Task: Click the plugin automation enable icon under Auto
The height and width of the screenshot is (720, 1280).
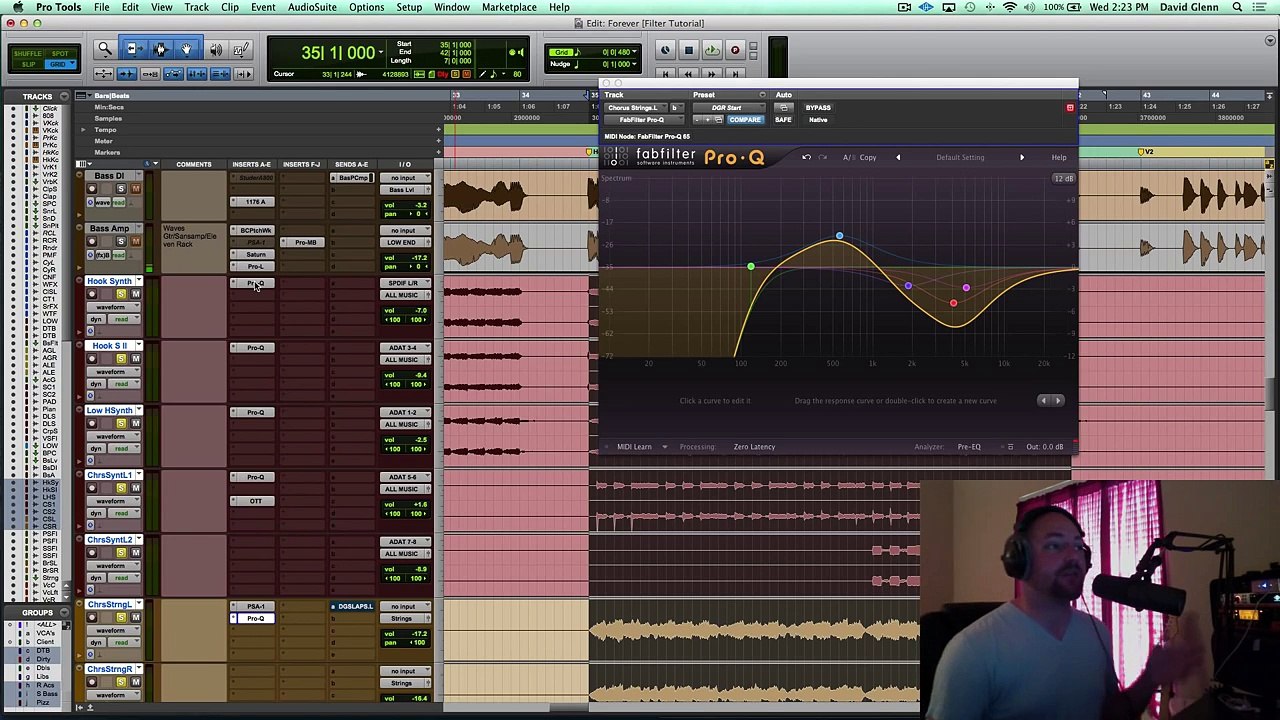Action: [x=783, y=107]
